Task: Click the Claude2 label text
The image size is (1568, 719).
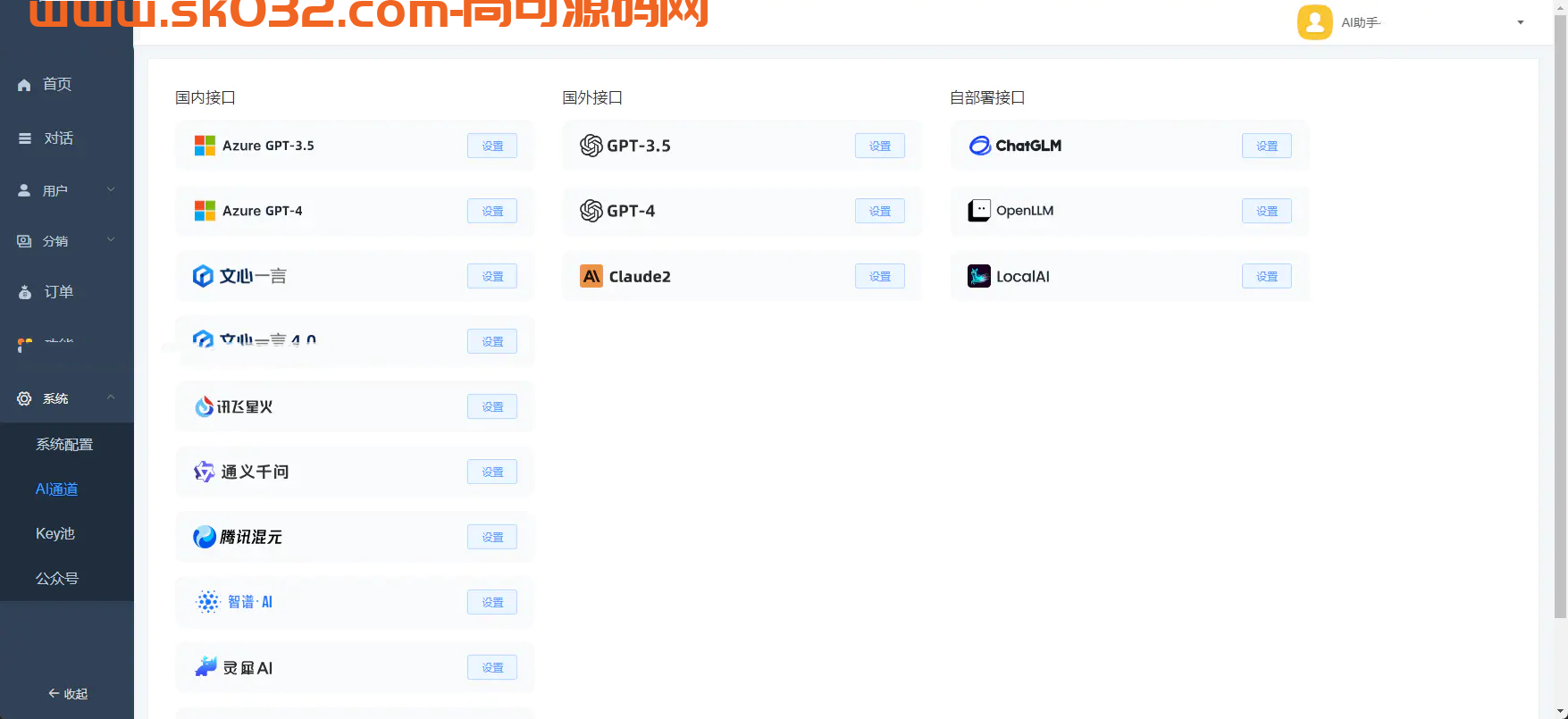Action: pyautogui.click(x=640, y=276)
